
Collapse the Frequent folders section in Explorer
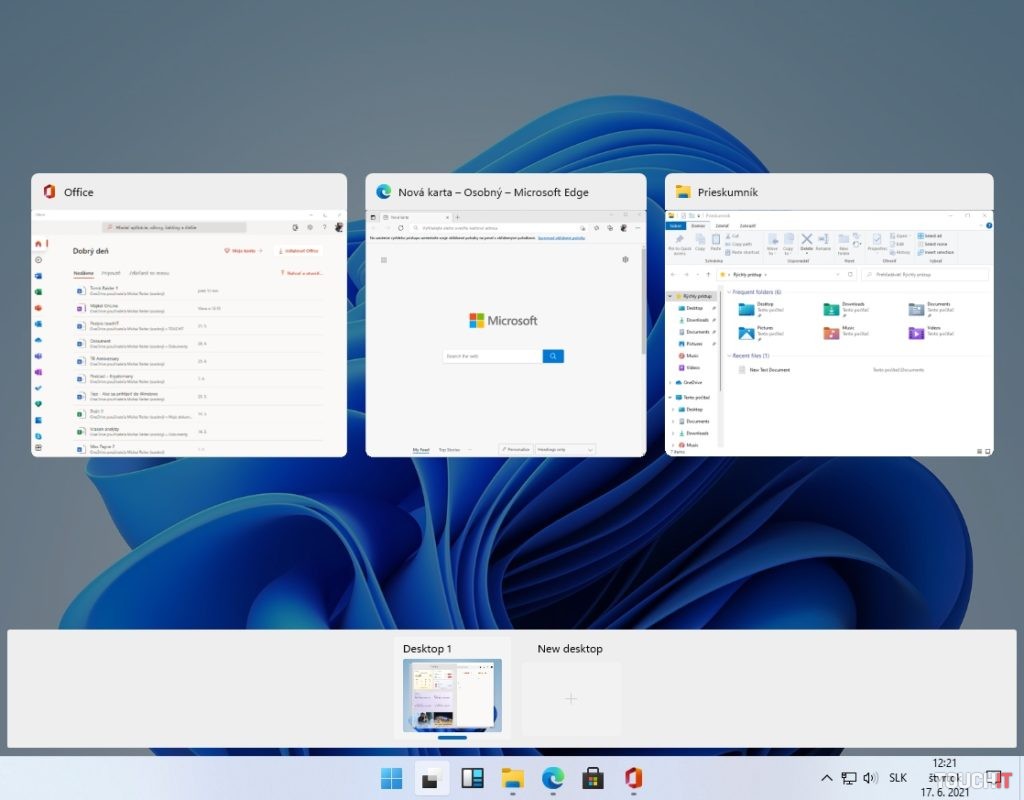730,292
